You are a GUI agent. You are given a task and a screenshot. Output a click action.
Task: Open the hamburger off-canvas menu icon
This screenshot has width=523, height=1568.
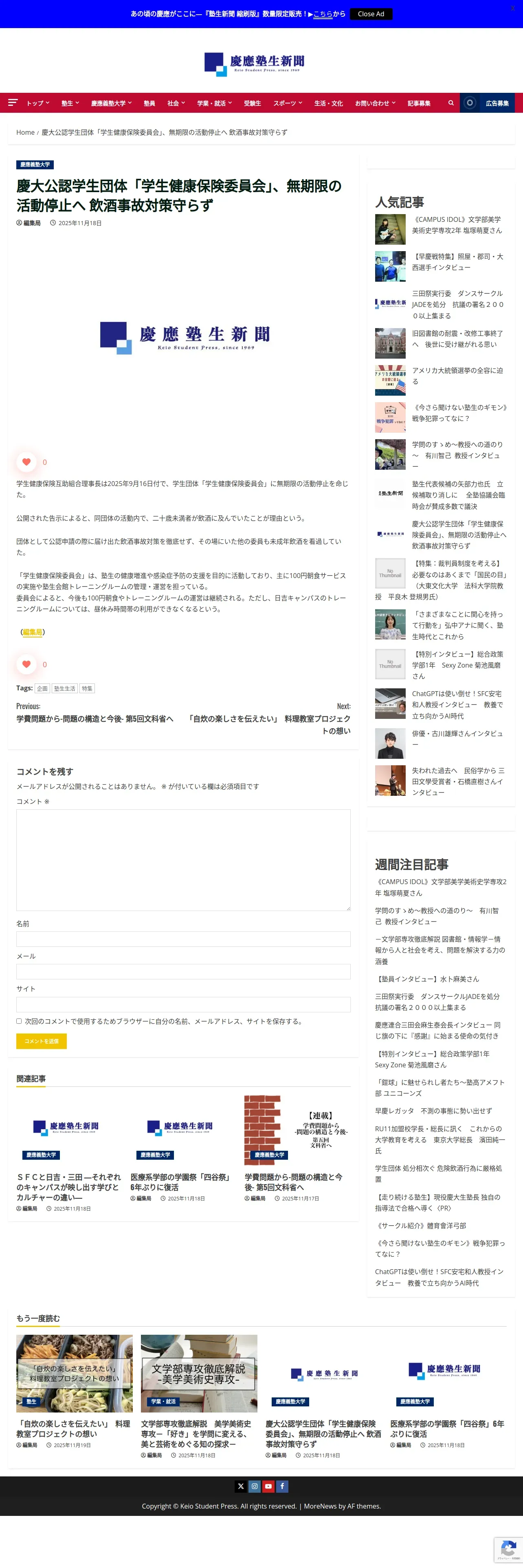pyautogui.click(x=13, y=103)
